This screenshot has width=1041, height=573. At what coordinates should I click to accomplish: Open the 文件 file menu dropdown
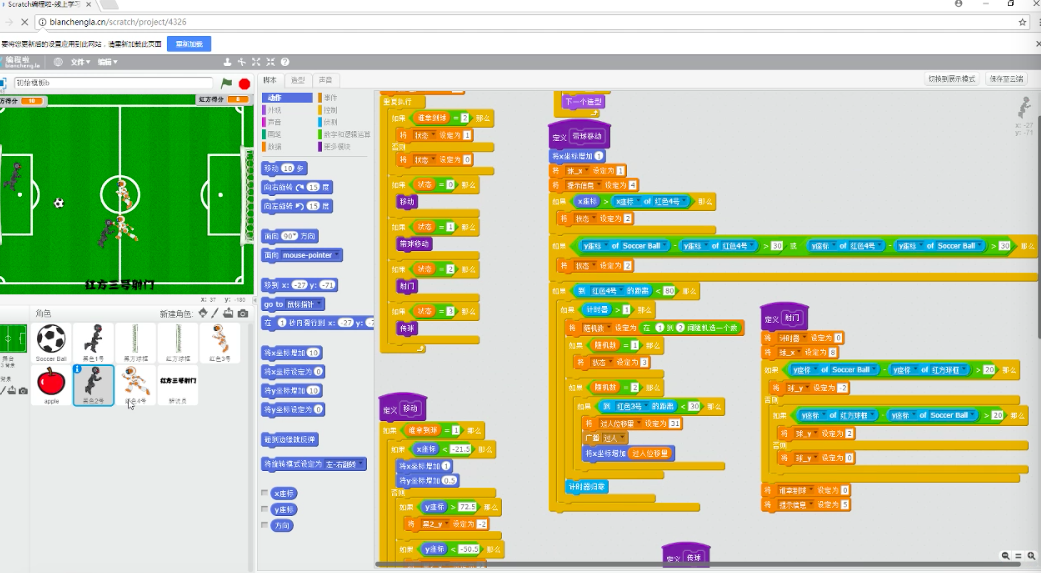tap(80, 62)
